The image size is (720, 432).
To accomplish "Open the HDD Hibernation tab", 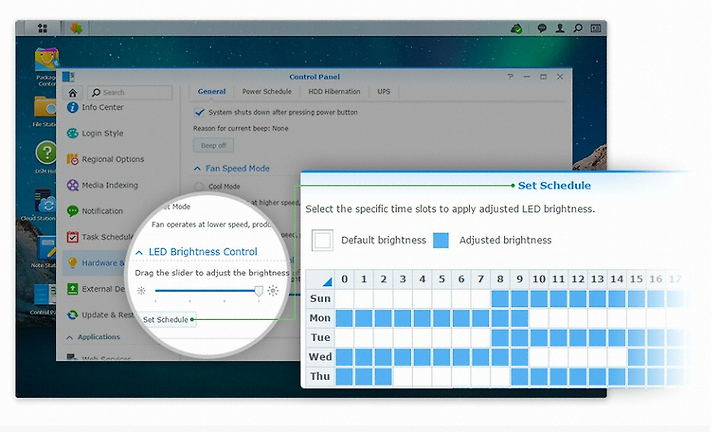I will [x=334, y=91].
